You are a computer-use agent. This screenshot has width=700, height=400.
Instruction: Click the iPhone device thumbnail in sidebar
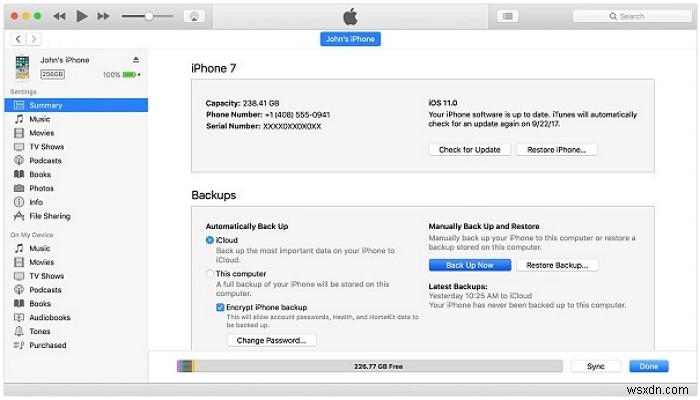pos(22,67)
